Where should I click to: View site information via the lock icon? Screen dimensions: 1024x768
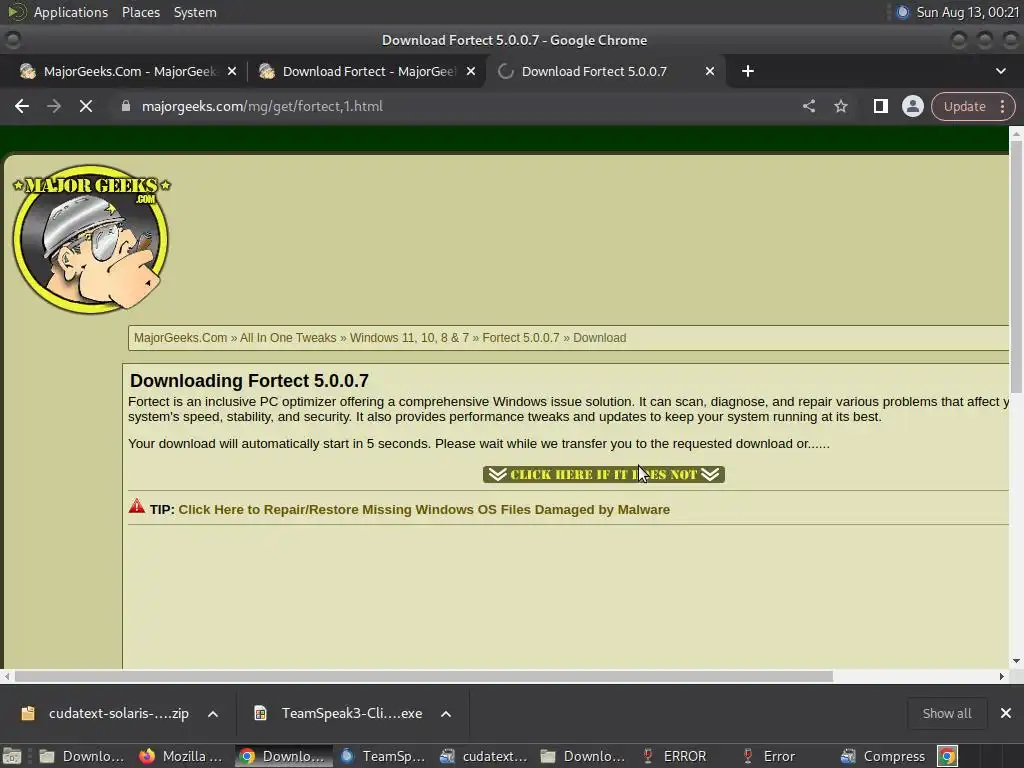(126, 106)
